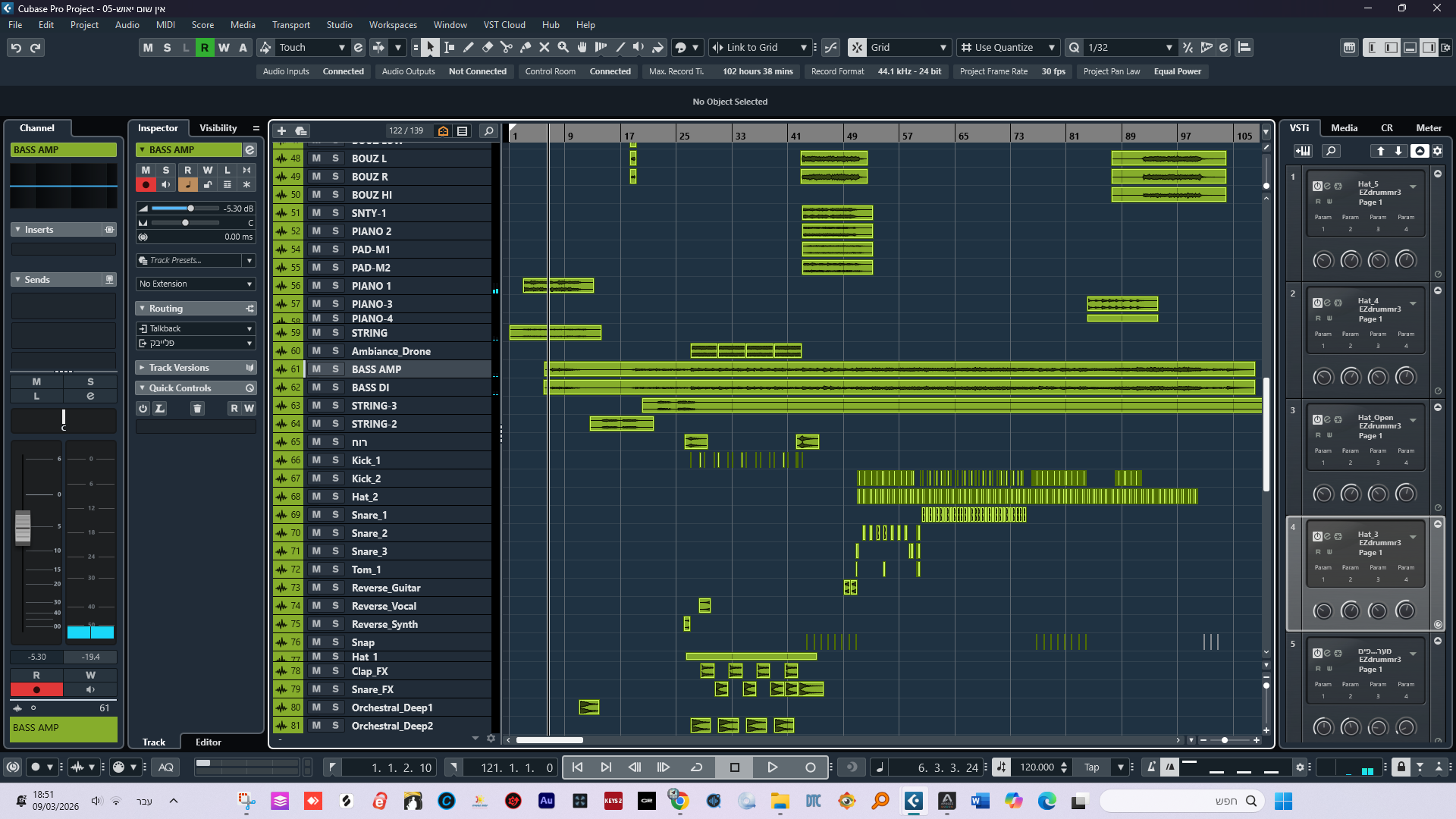
Task: Open the find tracks search icon
Action: tap(488, 130)
